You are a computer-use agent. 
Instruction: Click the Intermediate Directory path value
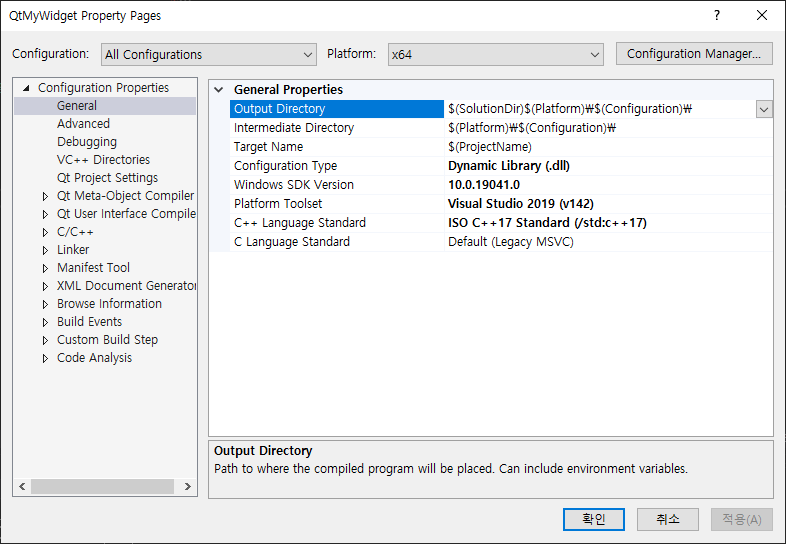(532, 128)
